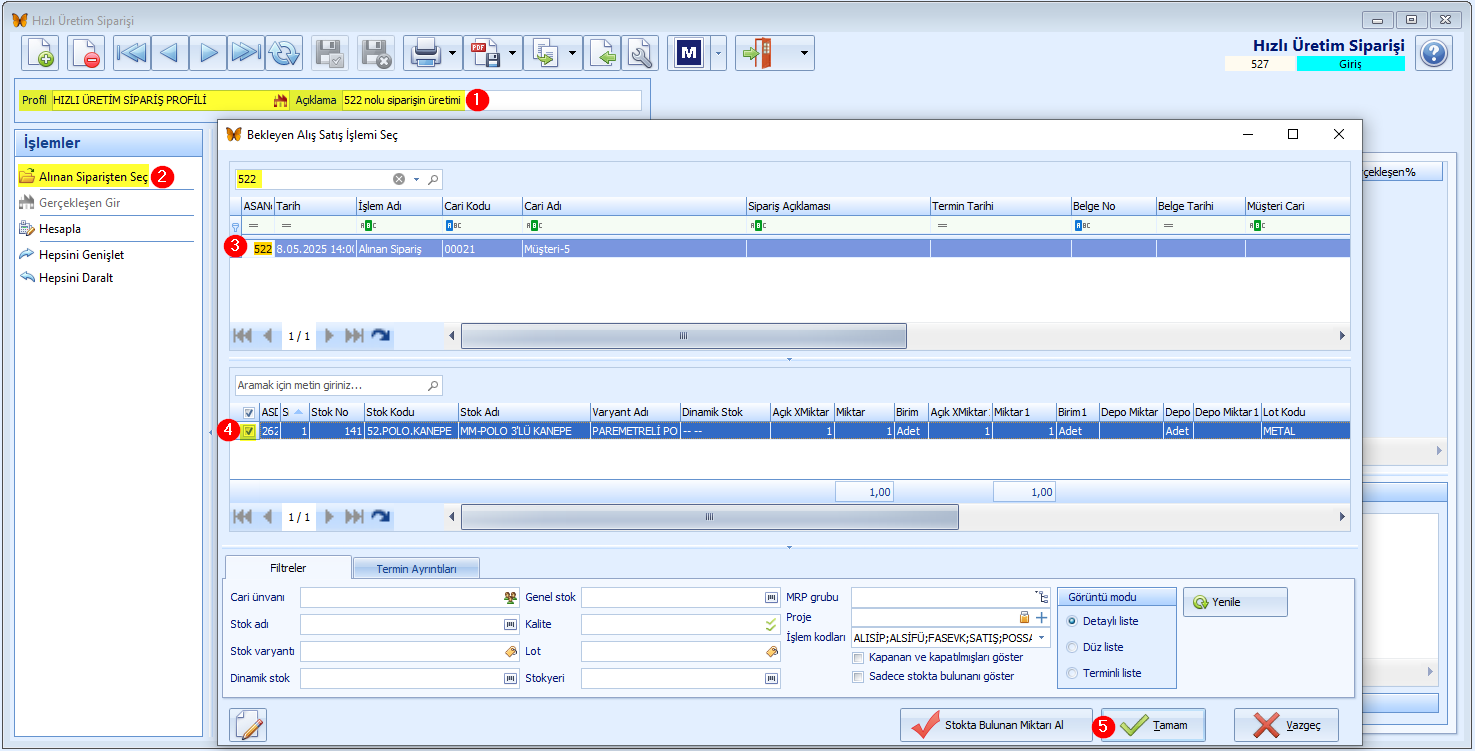Click the small collapse arrow left of the dialog
Viewport: 1475px width, 751px height.
click(x=210, y=431)
